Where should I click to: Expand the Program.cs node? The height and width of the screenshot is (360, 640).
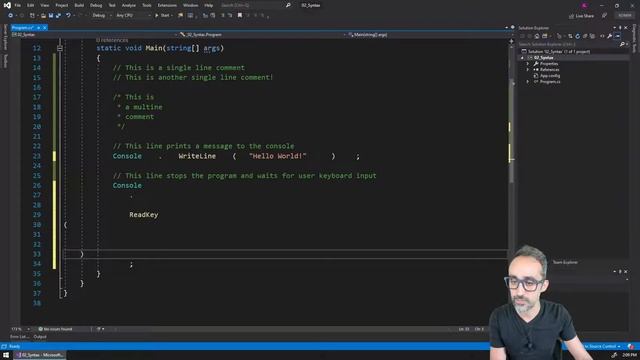(528, 82)
